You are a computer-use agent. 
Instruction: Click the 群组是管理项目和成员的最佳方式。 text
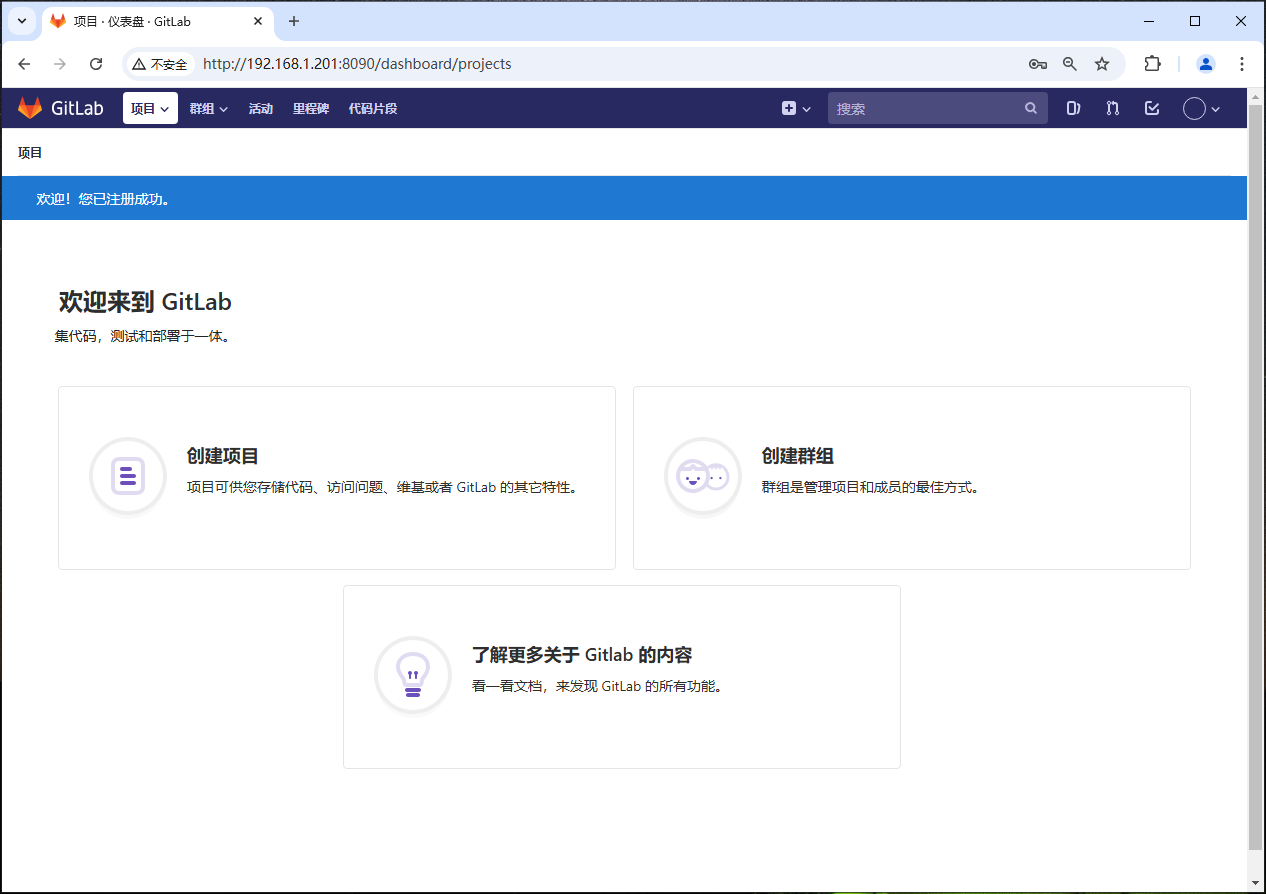coord(872,488)
